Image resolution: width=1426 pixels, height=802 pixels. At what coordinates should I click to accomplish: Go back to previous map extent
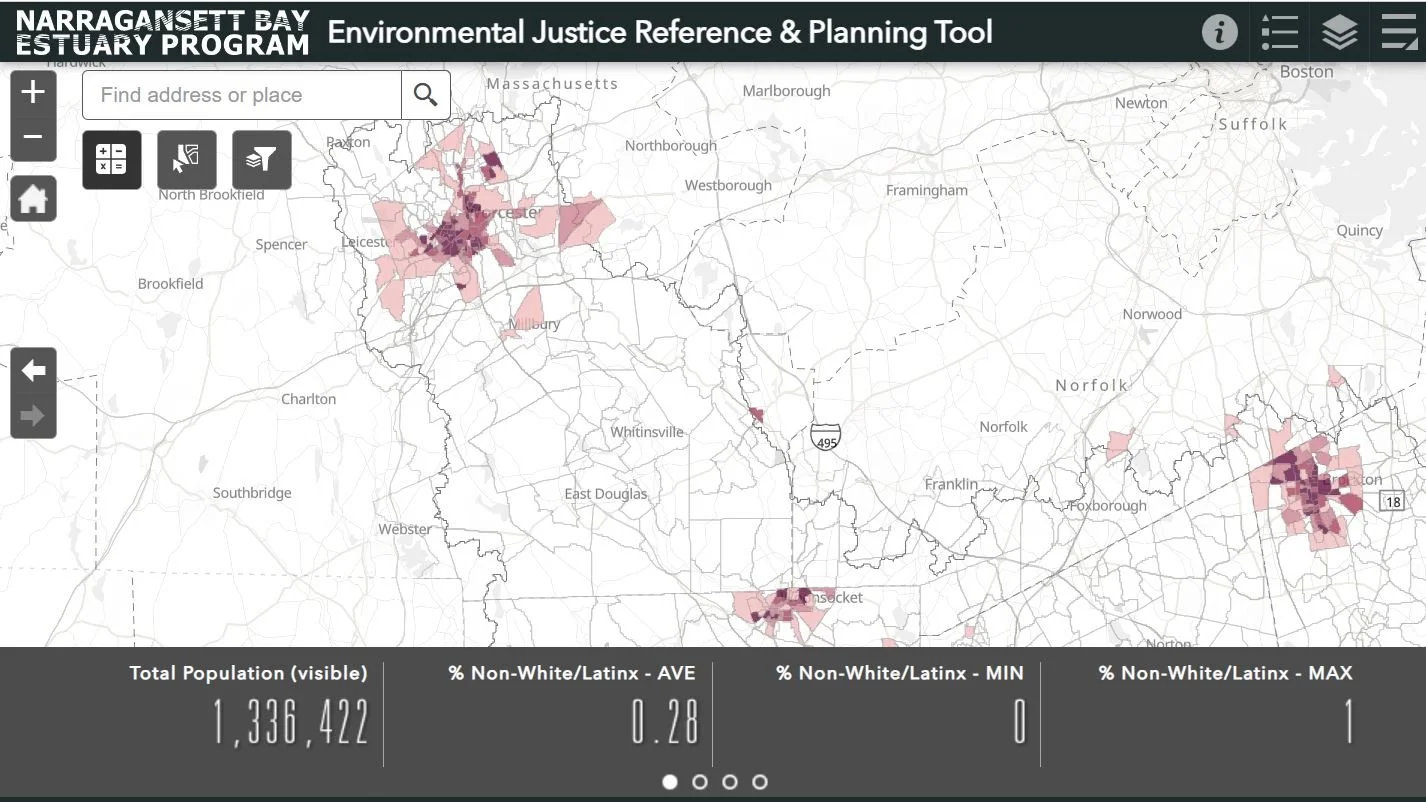(x=33, y=370)
